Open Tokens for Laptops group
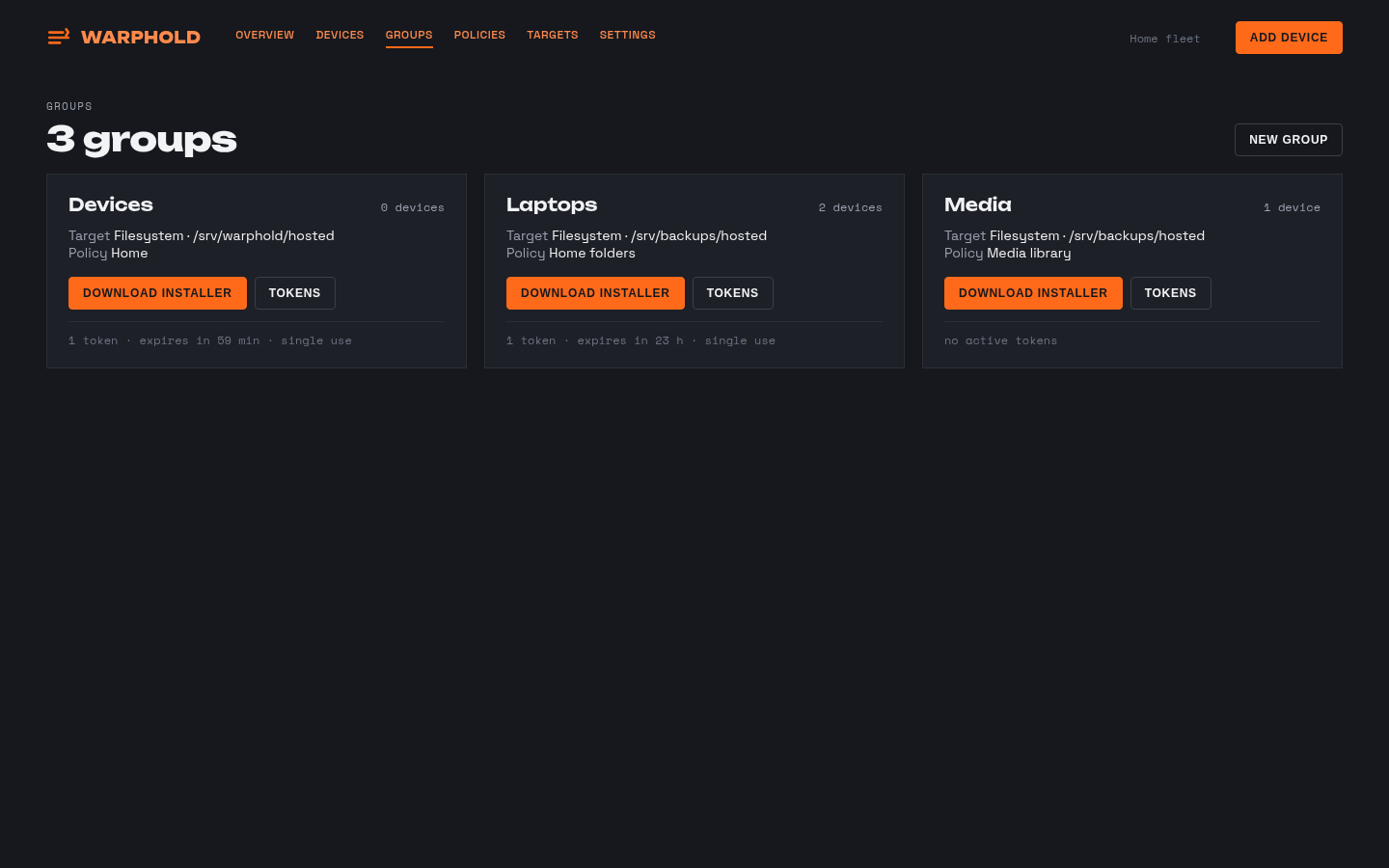 tap(733, 293)
